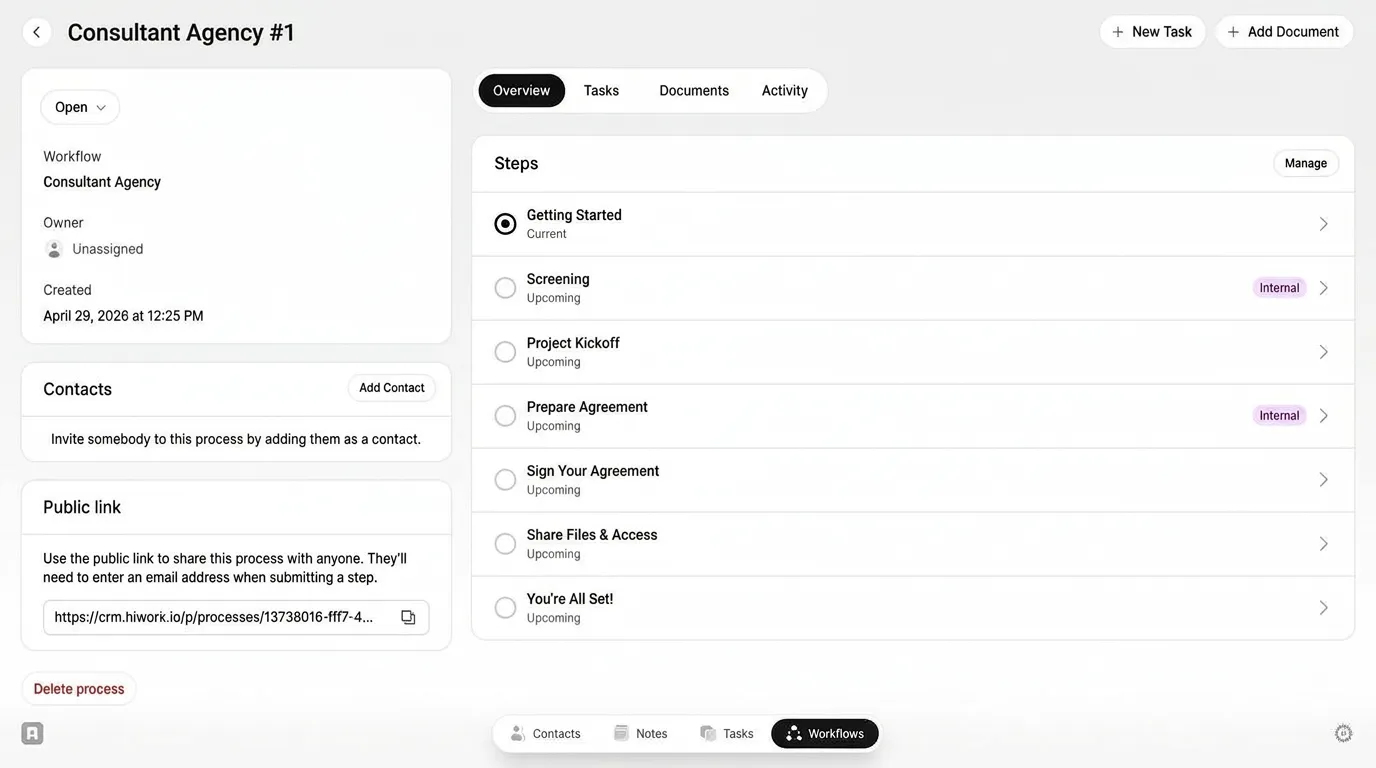Switch to the Tasks tab at top

601,90
